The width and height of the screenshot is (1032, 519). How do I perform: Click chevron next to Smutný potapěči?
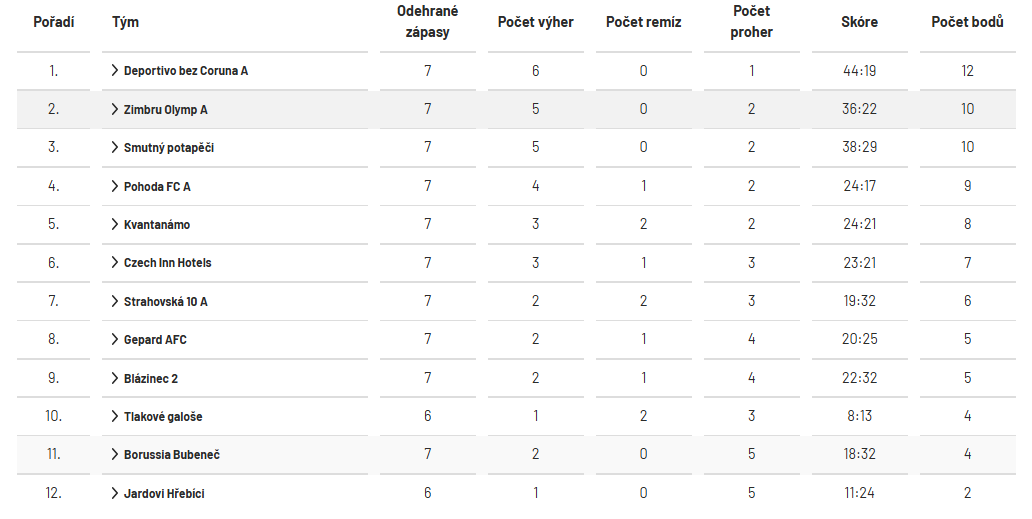point(115,147)
